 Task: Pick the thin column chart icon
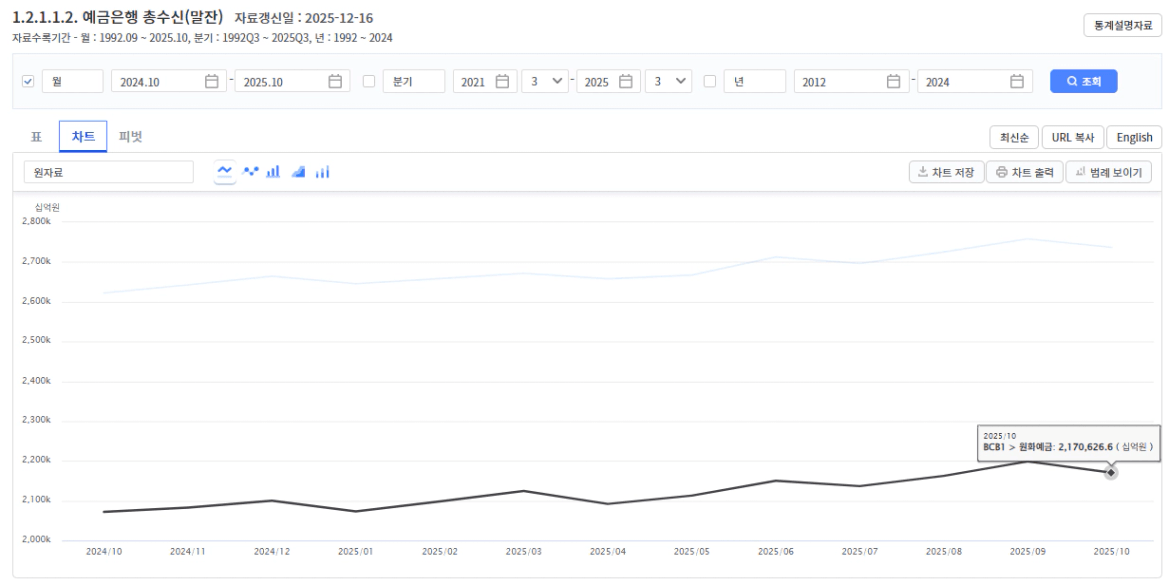tap(322, 172)
